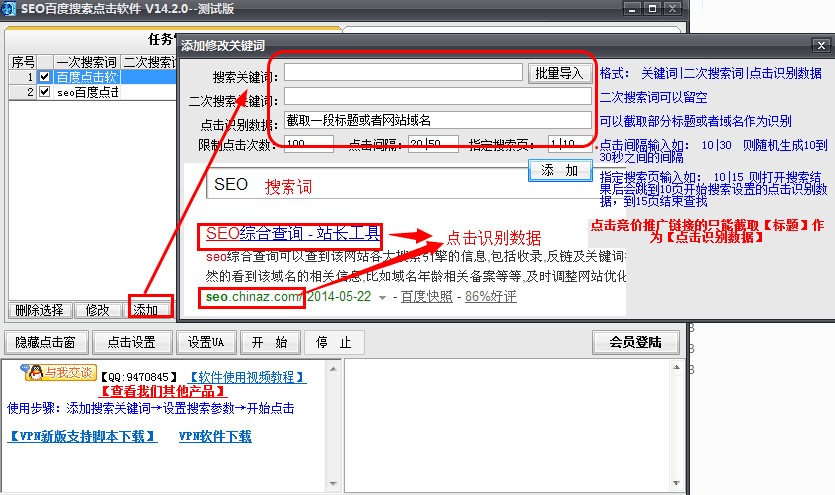Click the 隐藏点击窗 button
Screen dimensions: 835x495
point(45,343)
